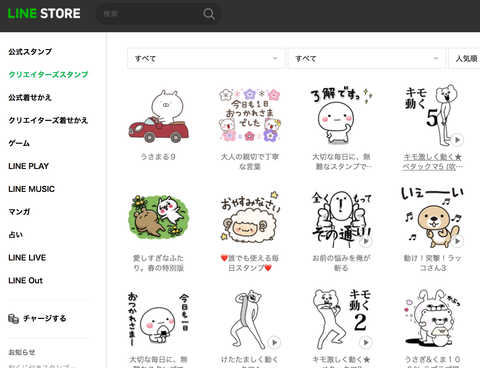Image resolution: width=480 pixels, height=368 pixels.
Task: Click the search magnifier icon
Action: click(x=209, y=14)
